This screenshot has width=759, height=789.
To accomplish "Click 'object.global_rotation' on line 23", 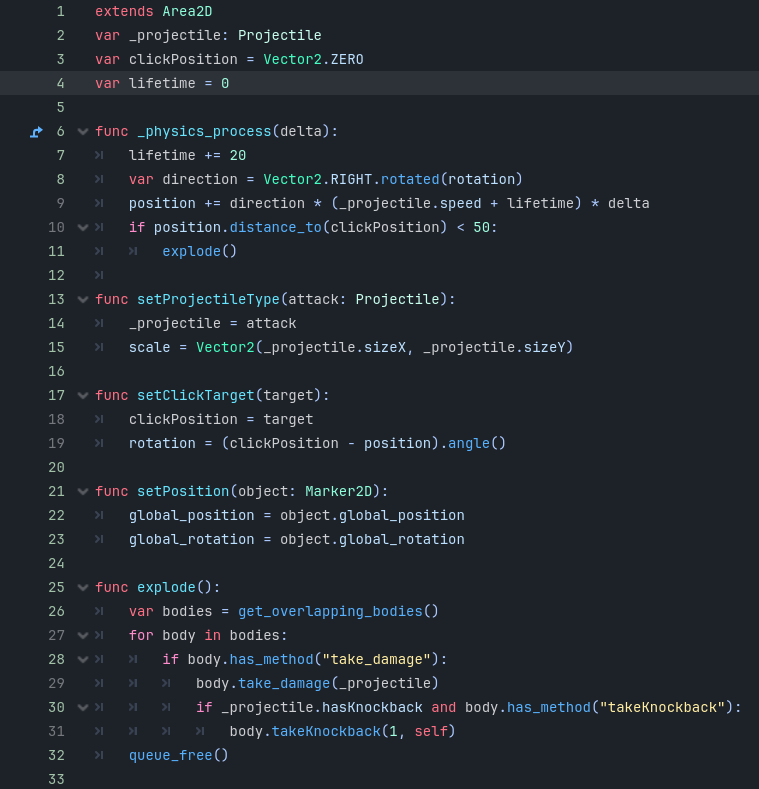I will point(372,539).
